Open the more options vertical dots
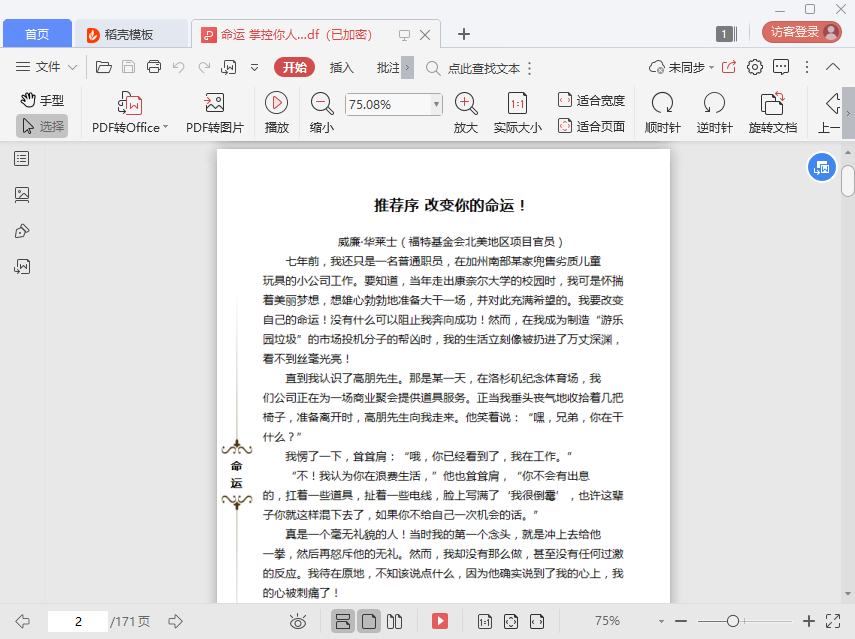This screenshot has height=639, width=855. [807, 67]
